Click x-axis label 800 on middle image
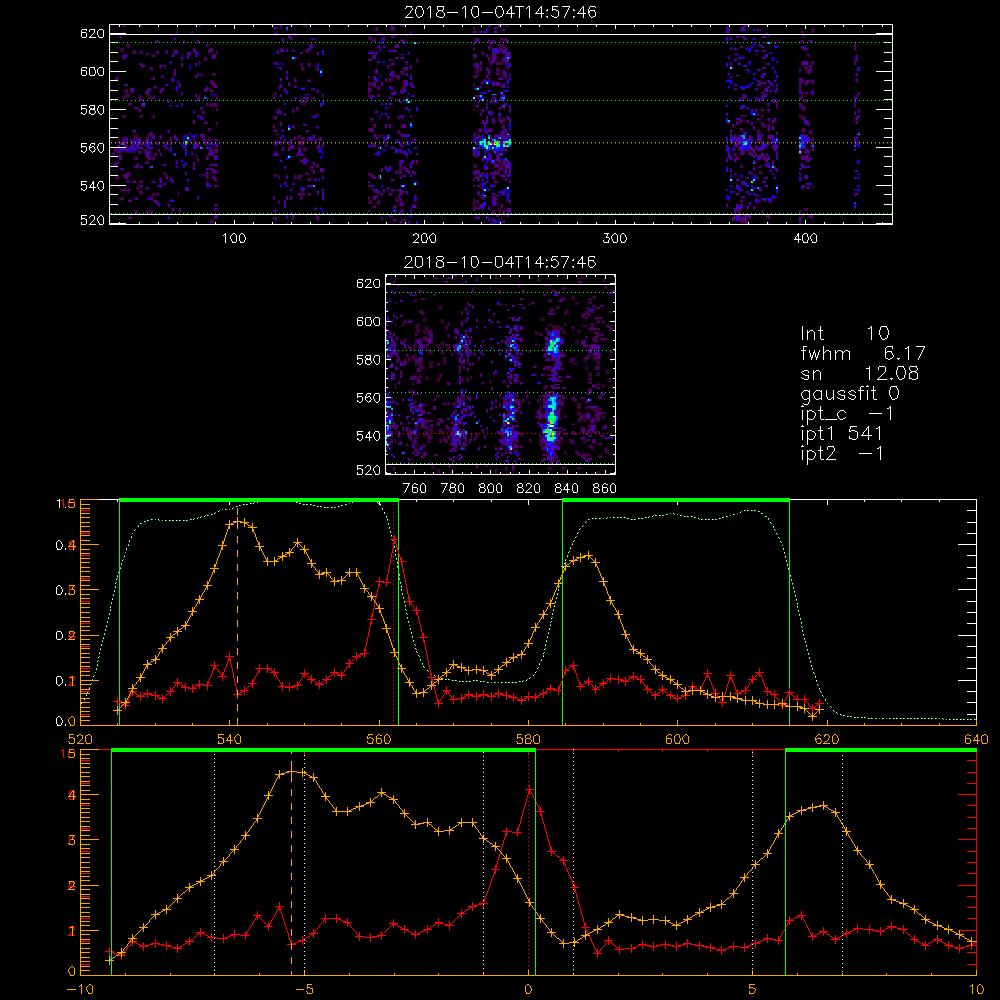1000x1000 pixels. (490, 489)
